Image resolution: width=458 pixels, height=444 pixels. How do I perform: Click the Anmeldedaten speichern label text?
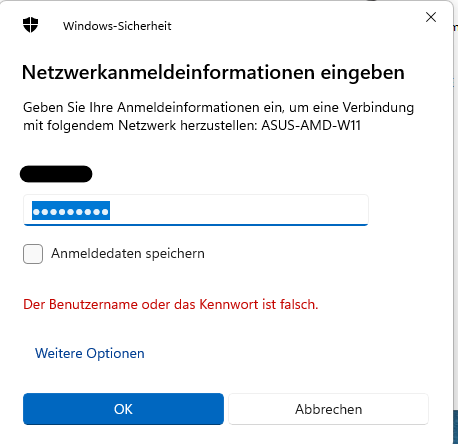[x=128, y=254]
